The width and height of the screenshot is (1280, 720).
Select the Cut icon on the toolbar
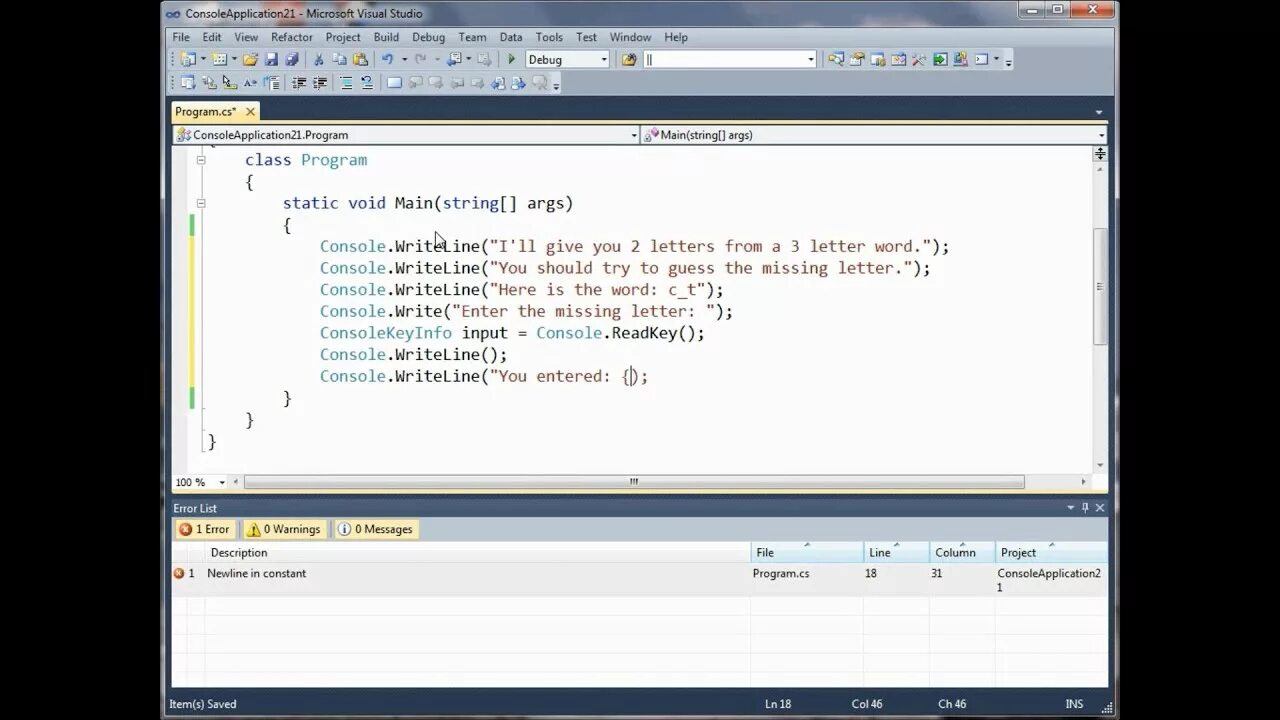pyautogui.click(x=318, y=58)
